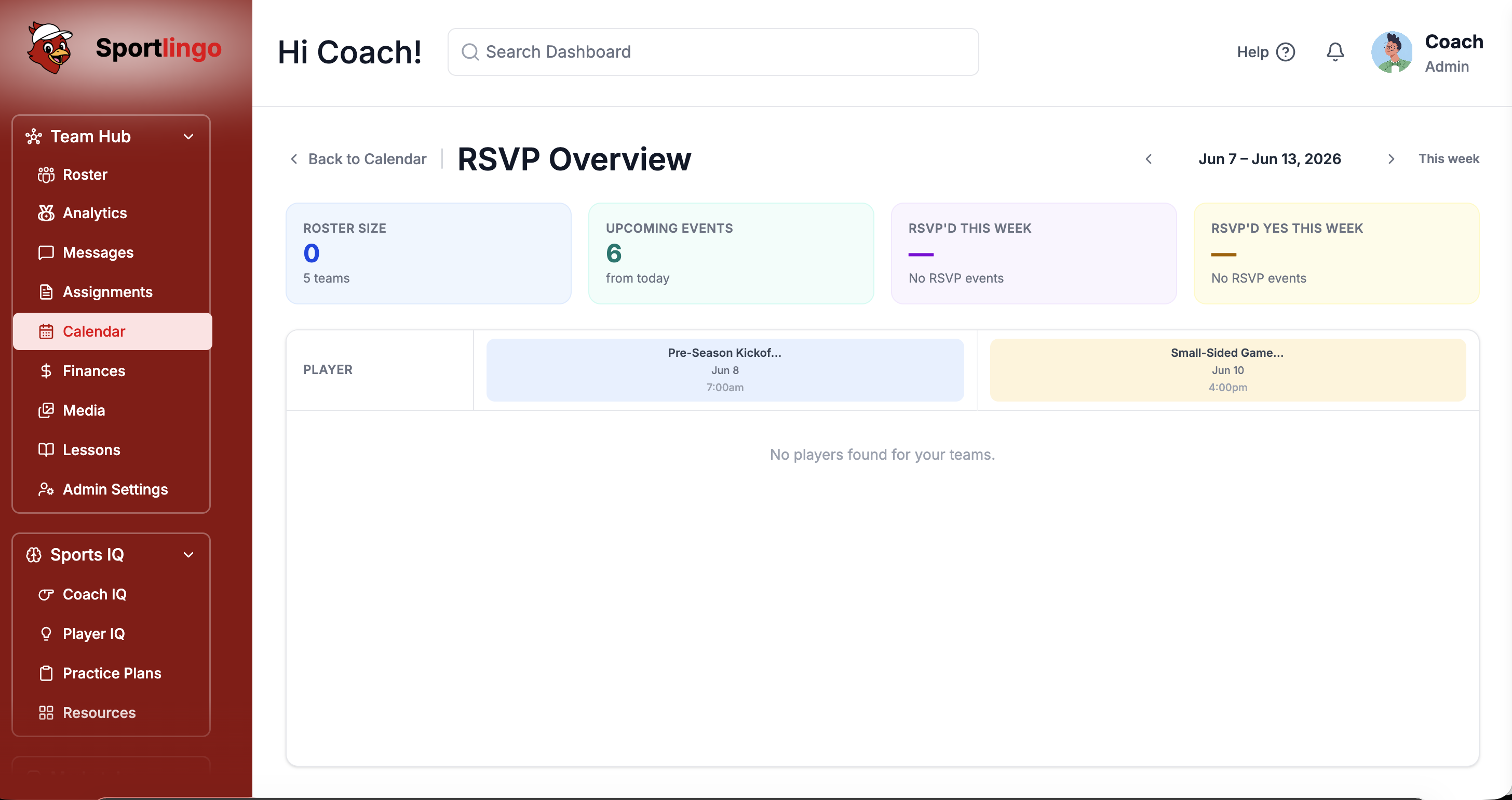Click the Coach IQ whistle icon

click(46, 594)
